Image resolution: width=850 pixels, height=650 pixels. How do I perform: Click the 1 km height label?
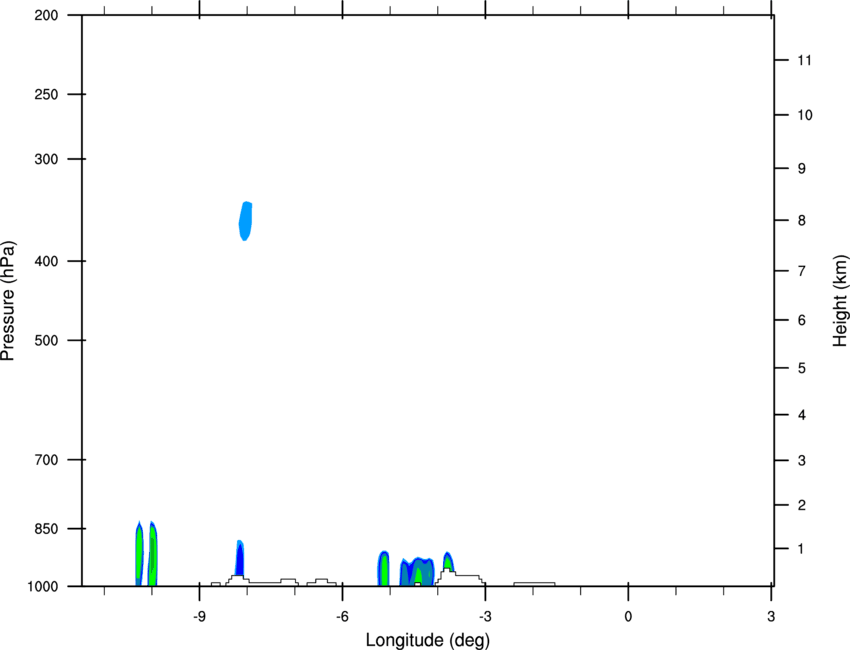[801, 549]
